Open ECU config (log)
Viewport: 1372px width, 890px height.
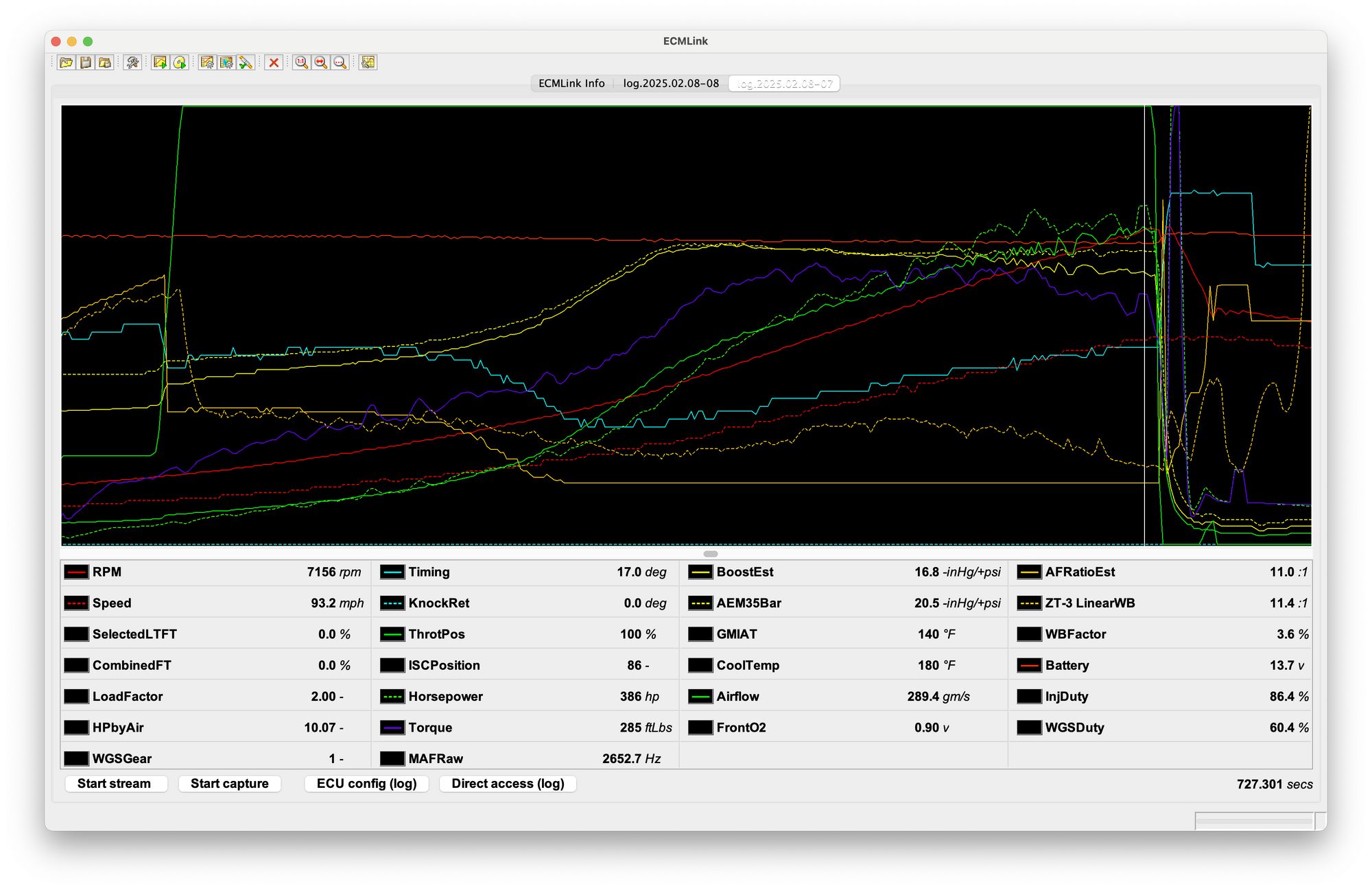coord(366,784)
